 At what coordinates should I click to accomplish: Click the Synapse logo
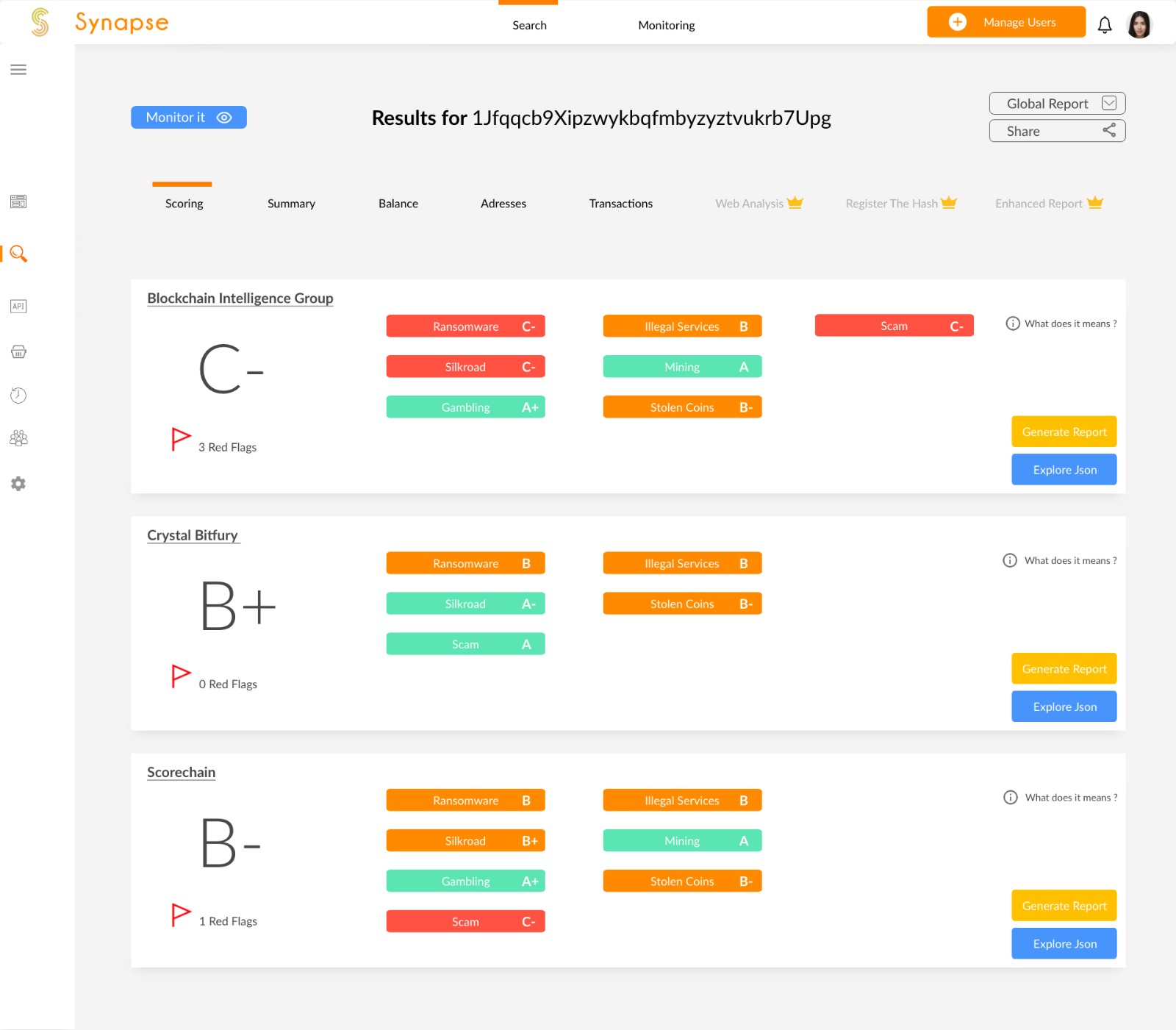pos(100,22)
